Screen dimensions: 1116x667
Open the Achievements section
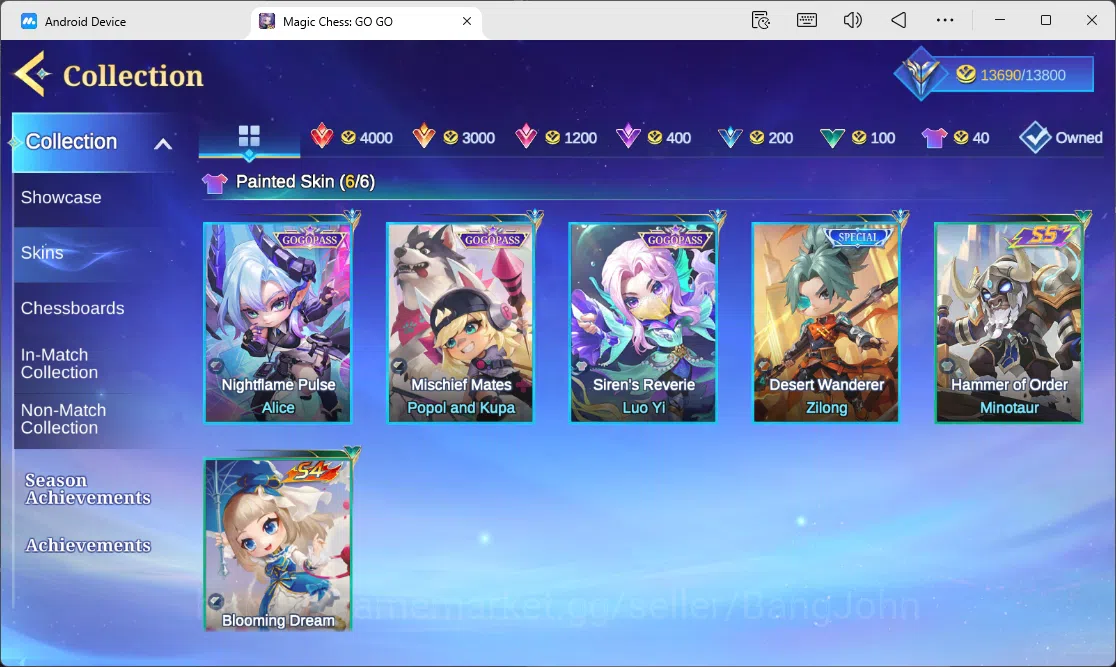pyautogui.click(x=88, y=545)
